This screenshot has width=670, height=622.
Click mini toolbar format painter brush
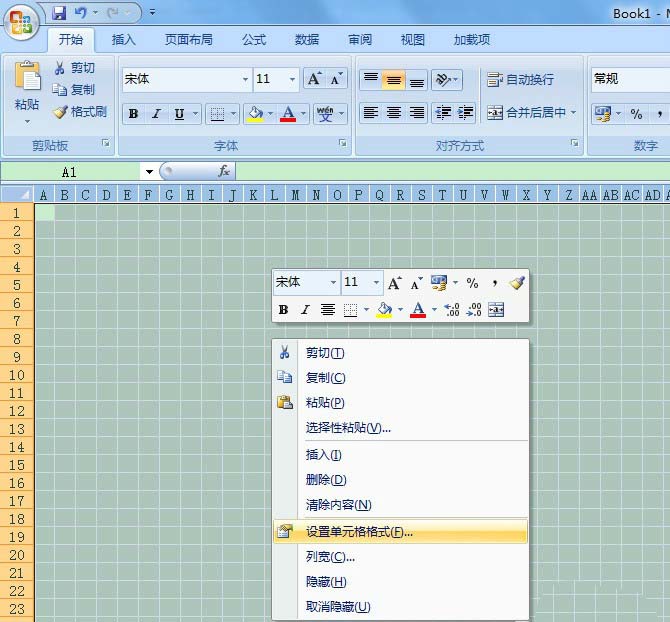pos(517,282)
